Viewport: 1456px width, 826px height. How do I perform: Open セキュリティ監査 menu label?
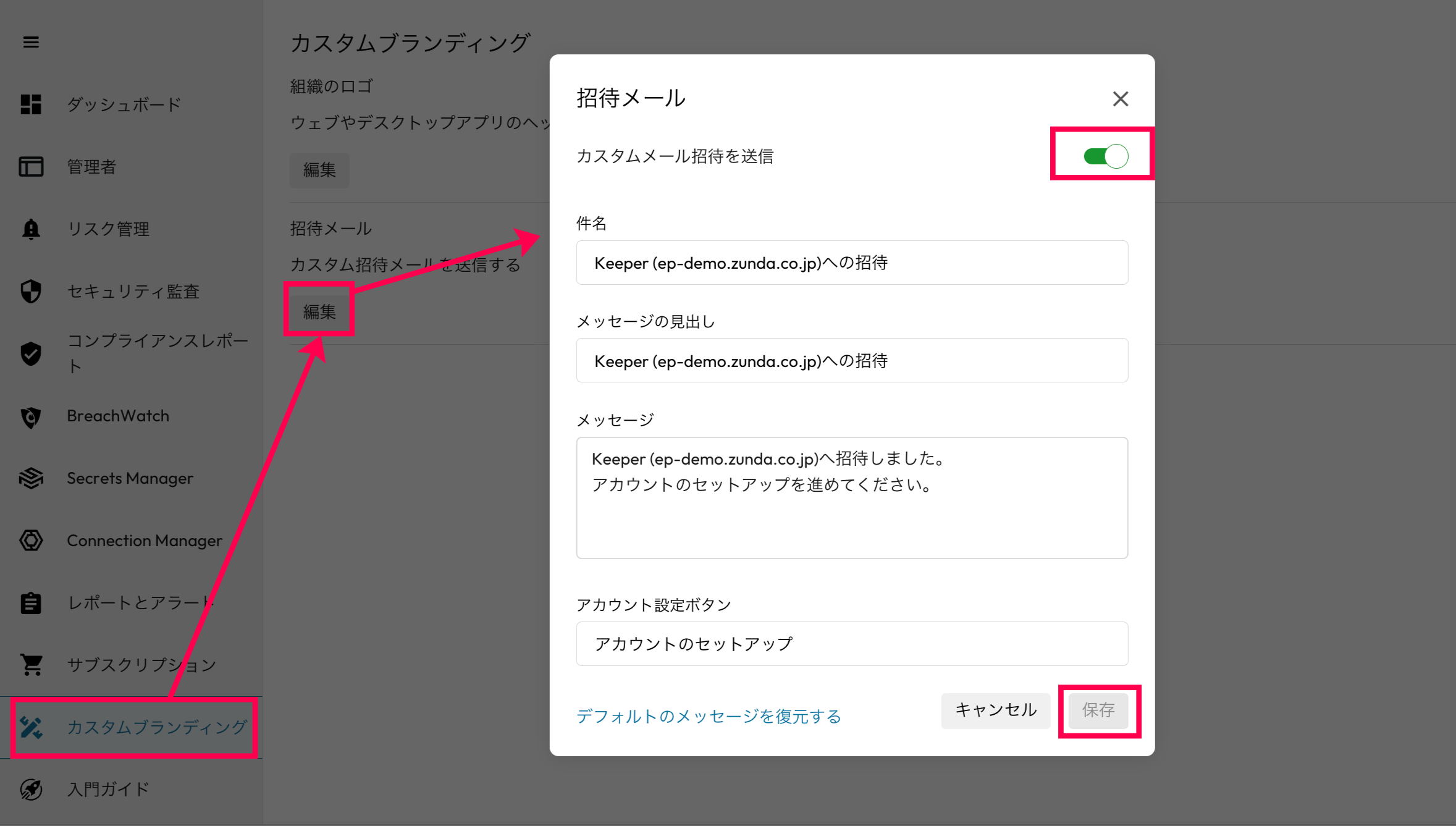[133, 292]
